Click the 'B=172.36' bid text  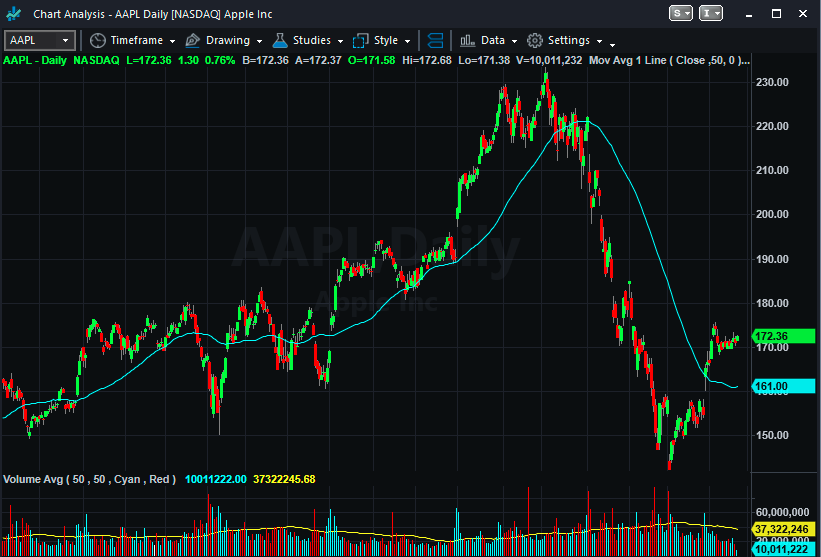[265, 60]
